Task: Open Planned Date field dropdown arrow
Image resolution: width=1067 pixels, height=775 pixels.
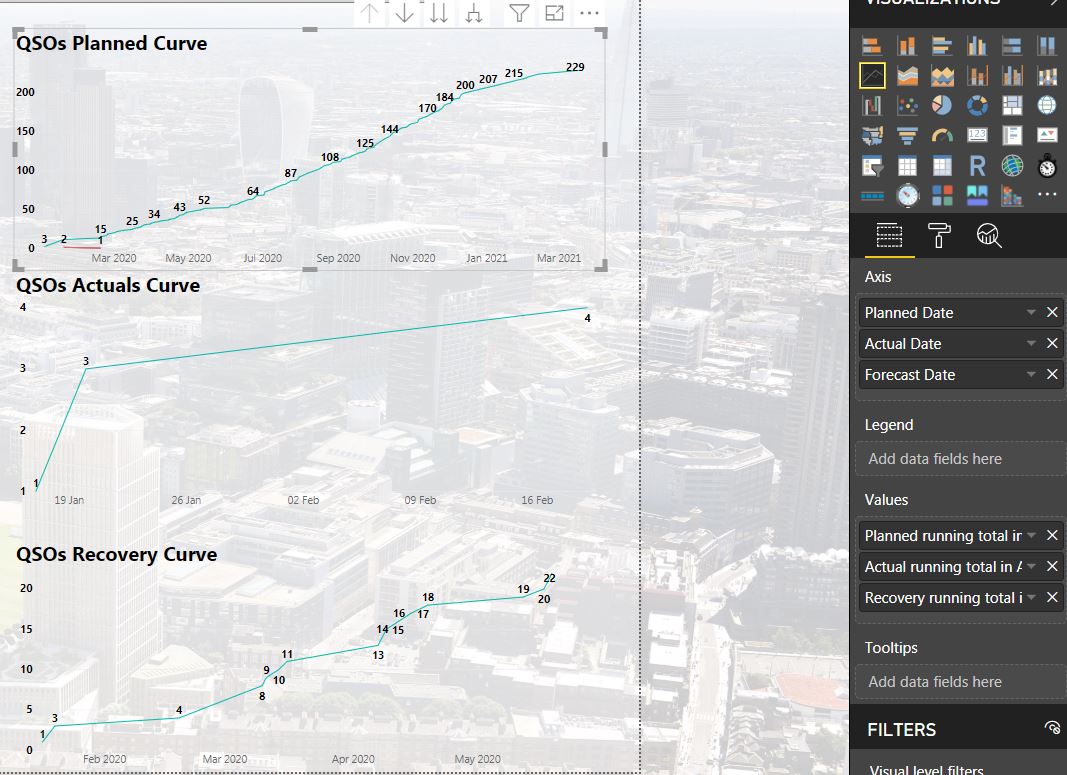Action: pos(1031,312)
